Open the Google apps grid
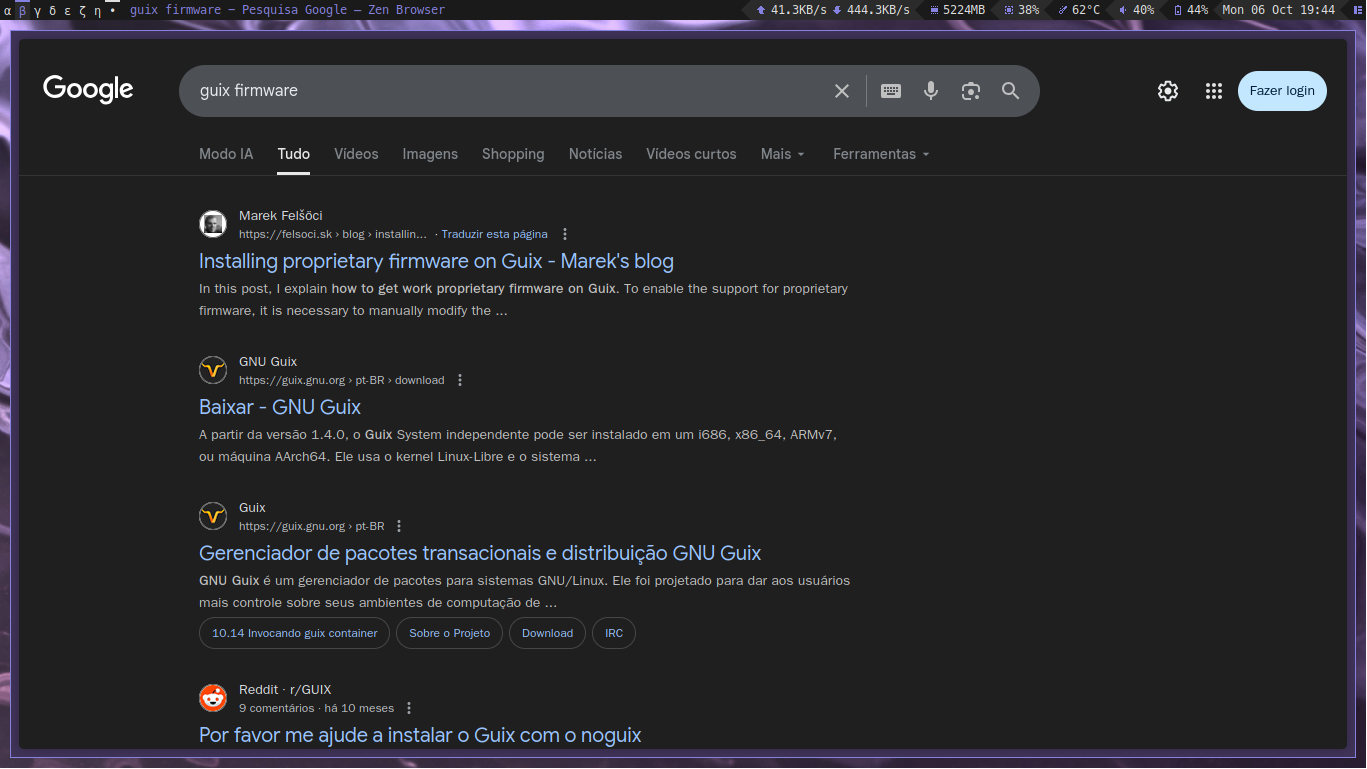 [x=1214, y=91]
